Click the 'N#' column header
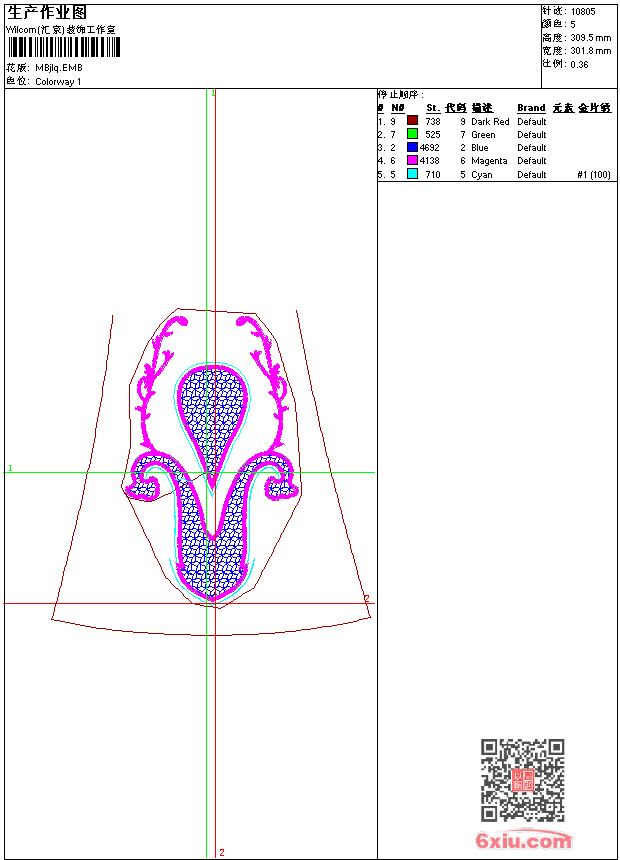 pyautogui.click(x=398, y=108)
